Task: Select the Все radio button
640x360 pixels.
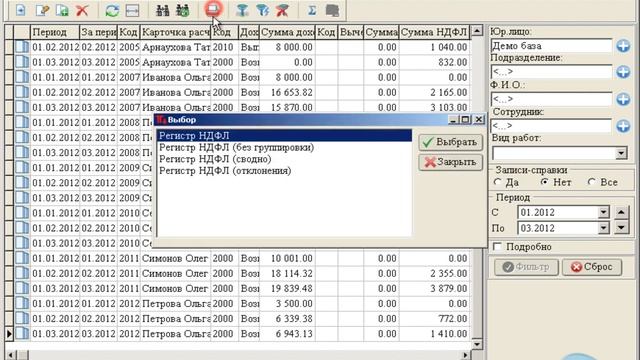Action: [591, 182]
